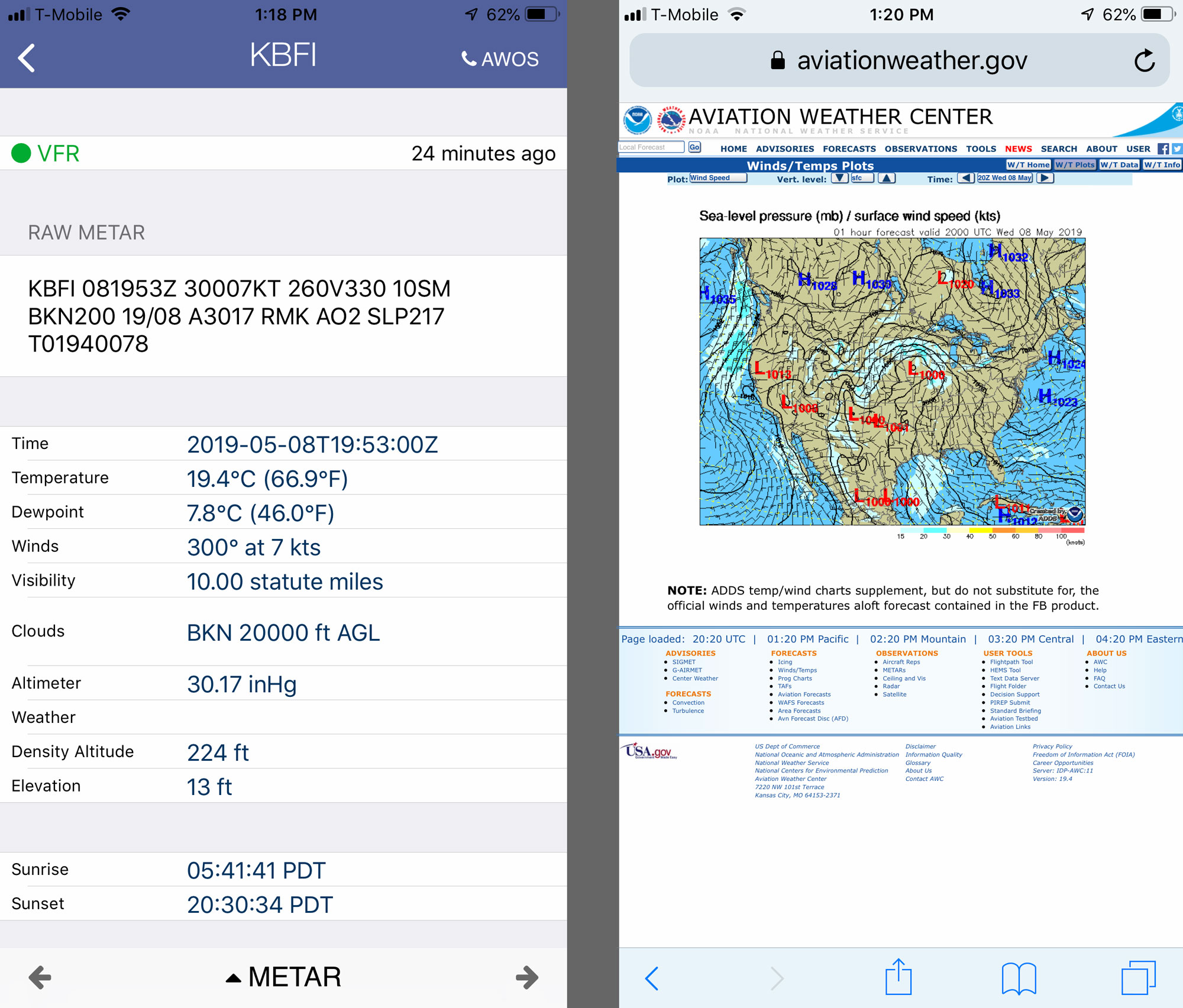
Task: Open the Convection forecasts link
Action: [688, 703]
